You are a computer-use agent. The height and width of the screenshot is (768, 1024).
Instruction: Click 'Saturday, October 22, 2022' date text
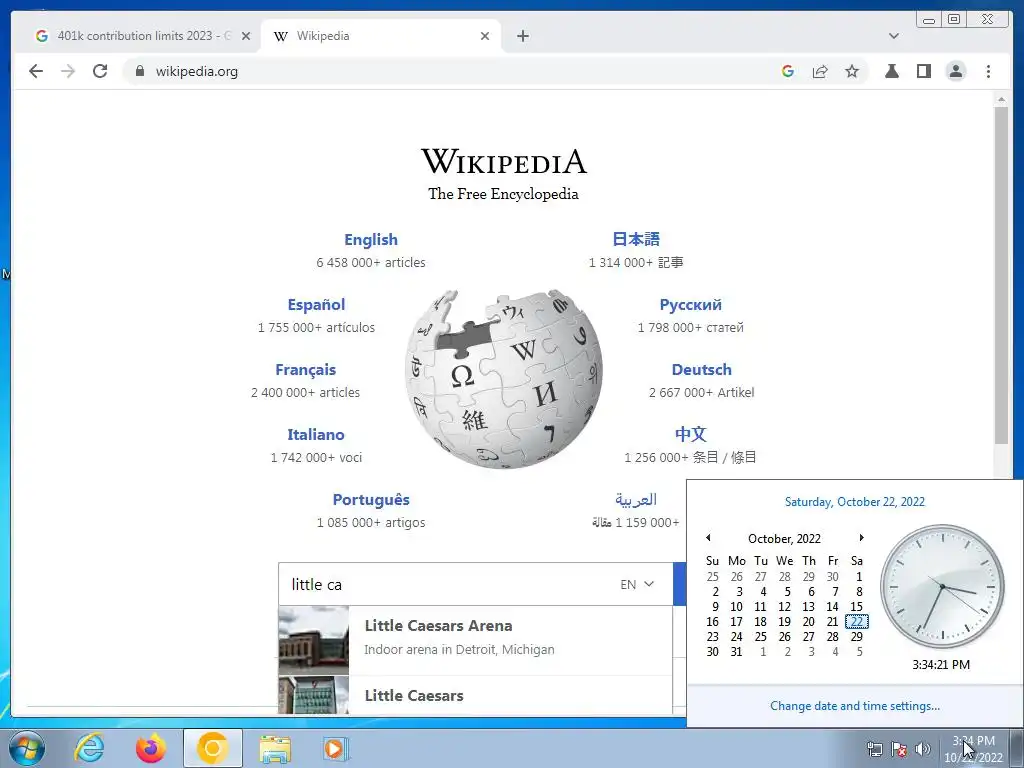click(x=855, y=502)
